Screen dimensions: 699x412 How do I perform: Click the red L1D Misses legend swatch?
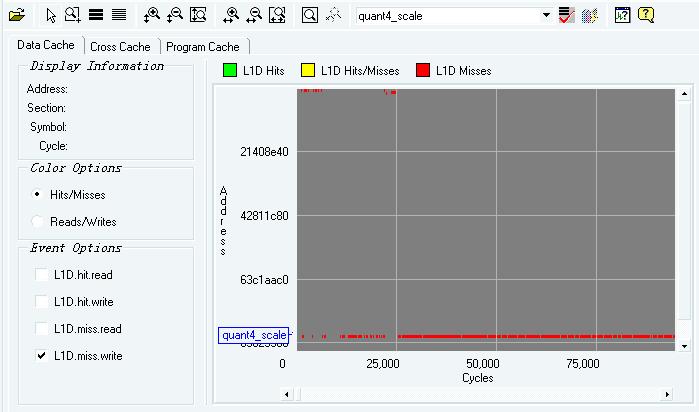(x=423, y=70)
